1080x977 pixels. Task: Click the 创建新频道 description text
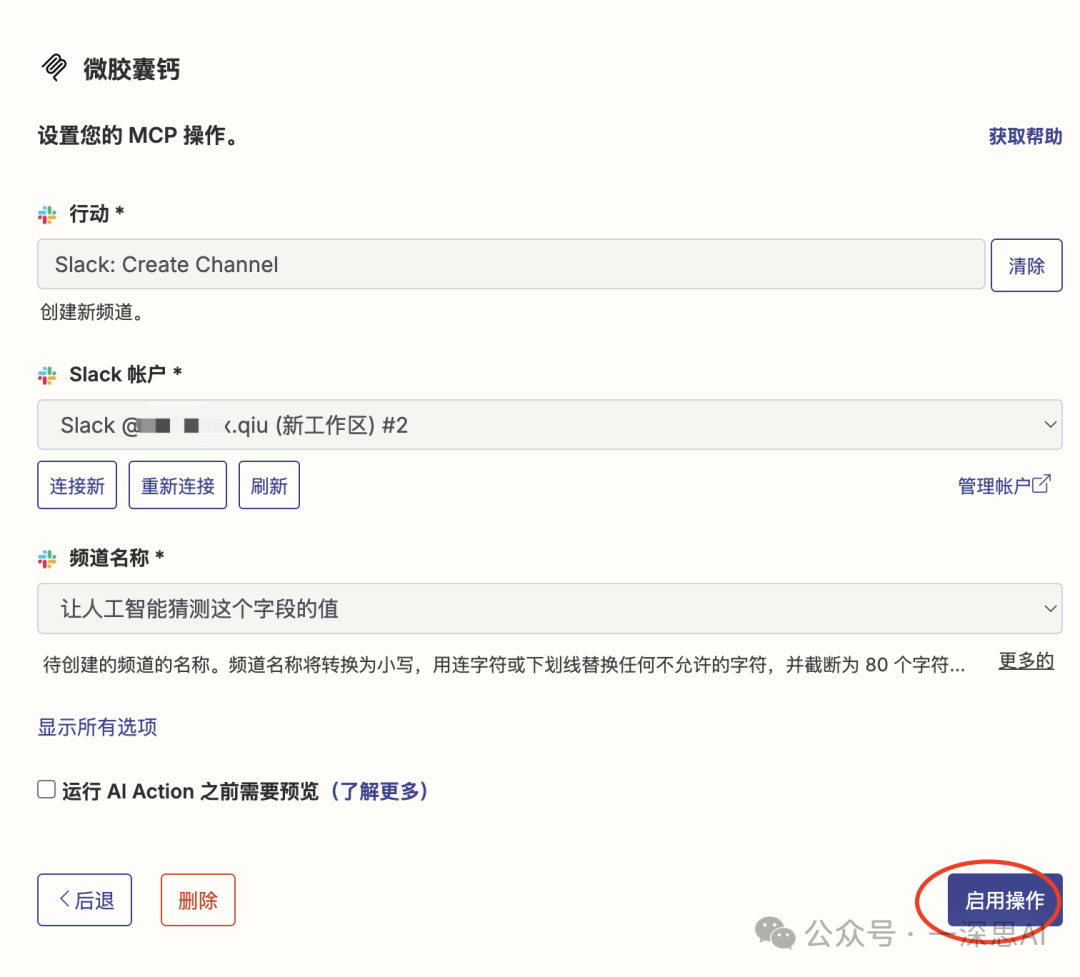[92, 312]
